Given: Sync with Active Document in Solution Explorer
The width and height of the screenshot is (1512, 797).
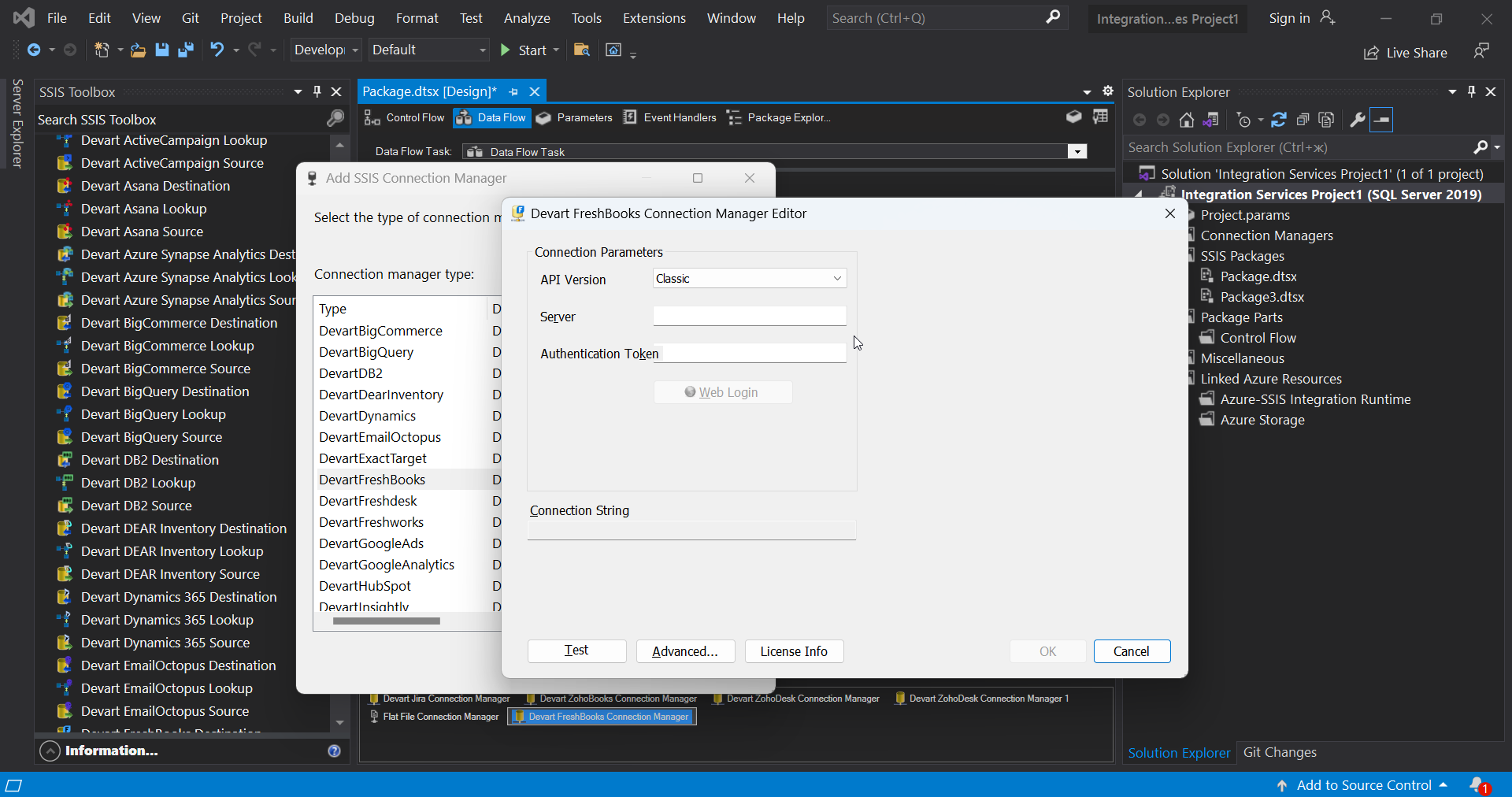Looking at the screenshot, I should (x=1279, y=120).
